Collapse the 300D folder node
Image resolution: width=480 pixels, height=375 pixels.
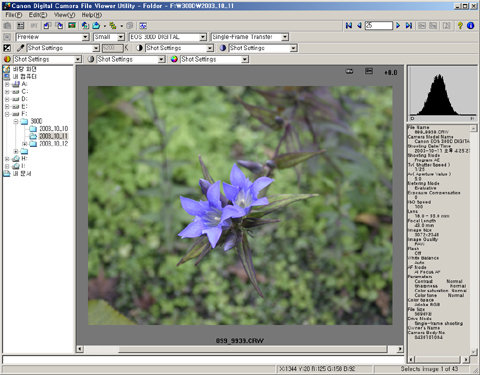click(x=16, y=121)
